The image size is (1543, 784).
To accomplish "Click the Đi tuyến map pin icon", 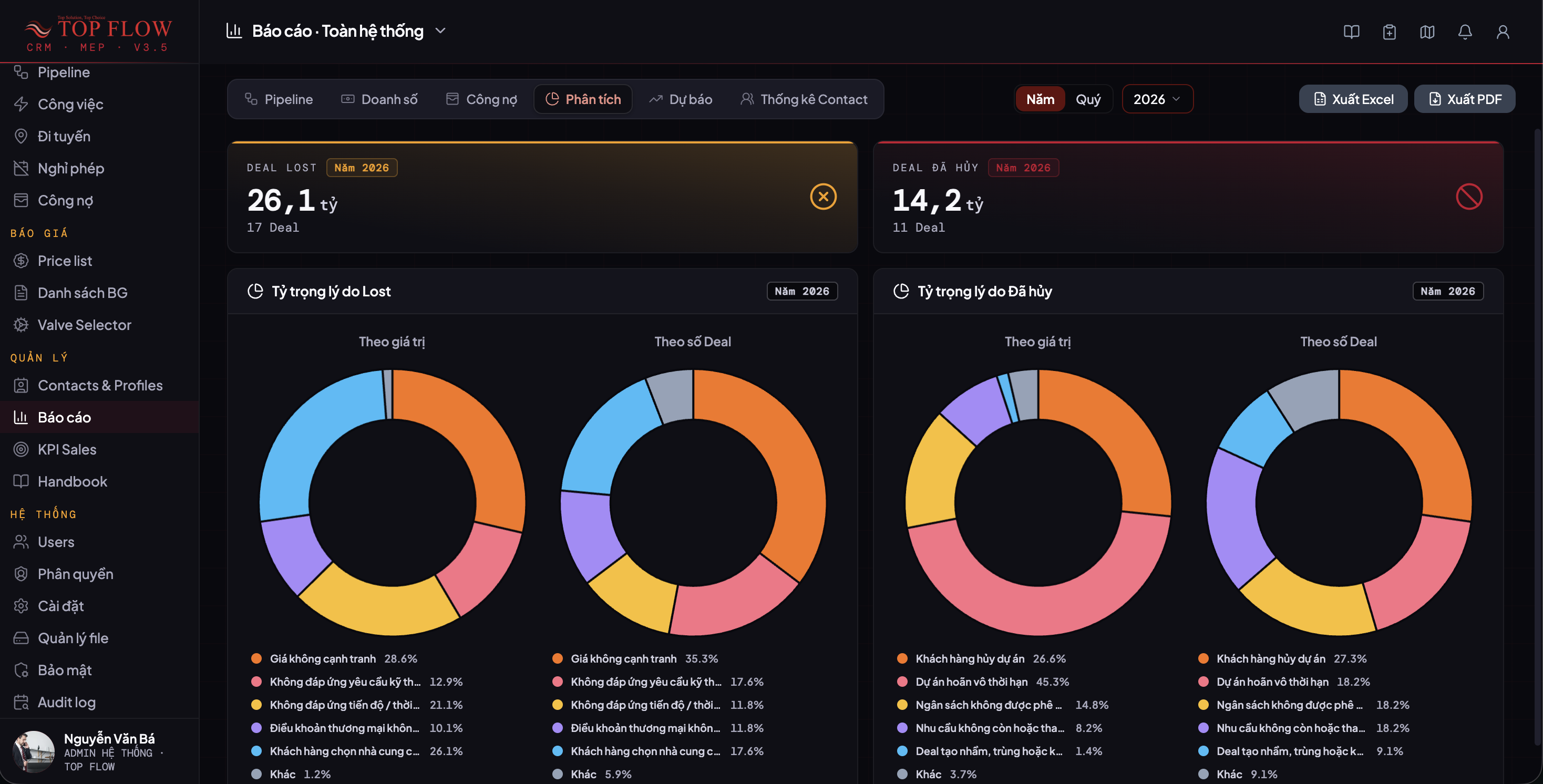I will [21, 136].
